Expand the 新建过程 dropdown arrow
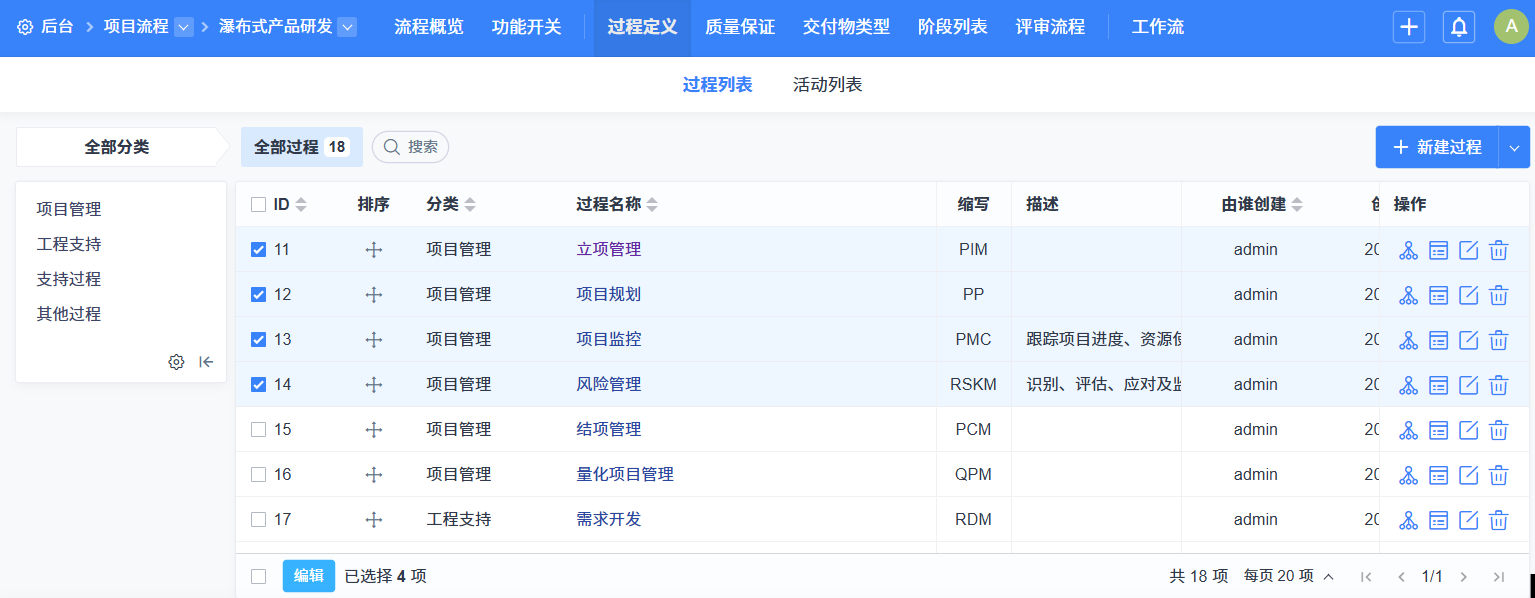 click(1514, 148)
